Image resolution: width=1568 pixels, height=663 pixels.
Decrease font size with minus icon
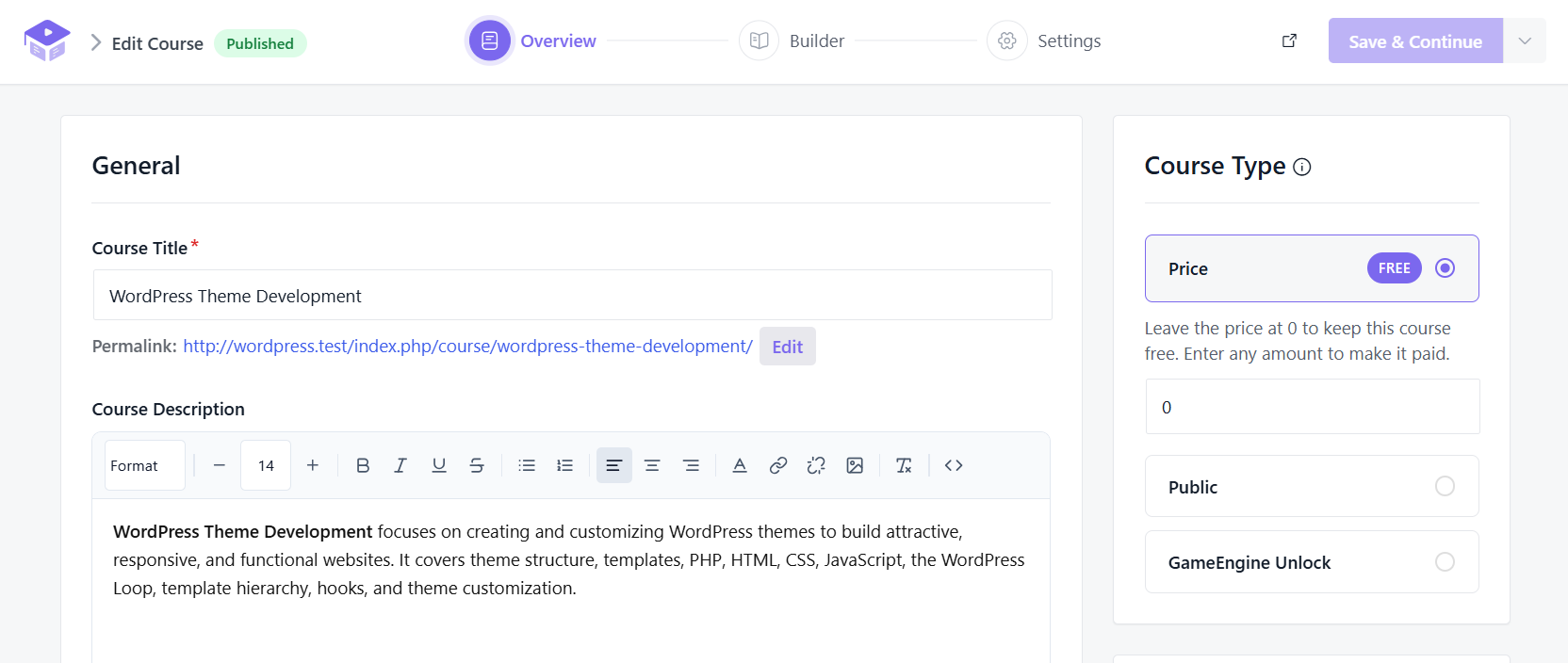[220, 465]
